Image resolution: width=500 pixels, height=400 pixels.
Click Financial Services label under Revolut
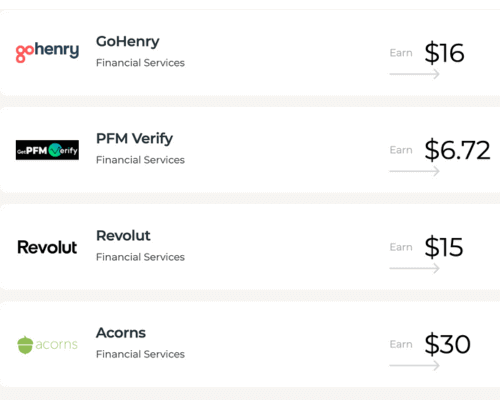[140, 257]
